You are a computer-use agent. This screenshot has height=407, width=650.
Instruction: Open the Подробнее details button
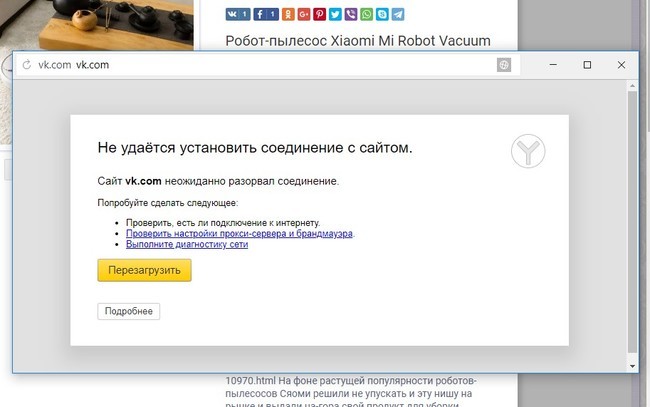(x=129, y=311)
